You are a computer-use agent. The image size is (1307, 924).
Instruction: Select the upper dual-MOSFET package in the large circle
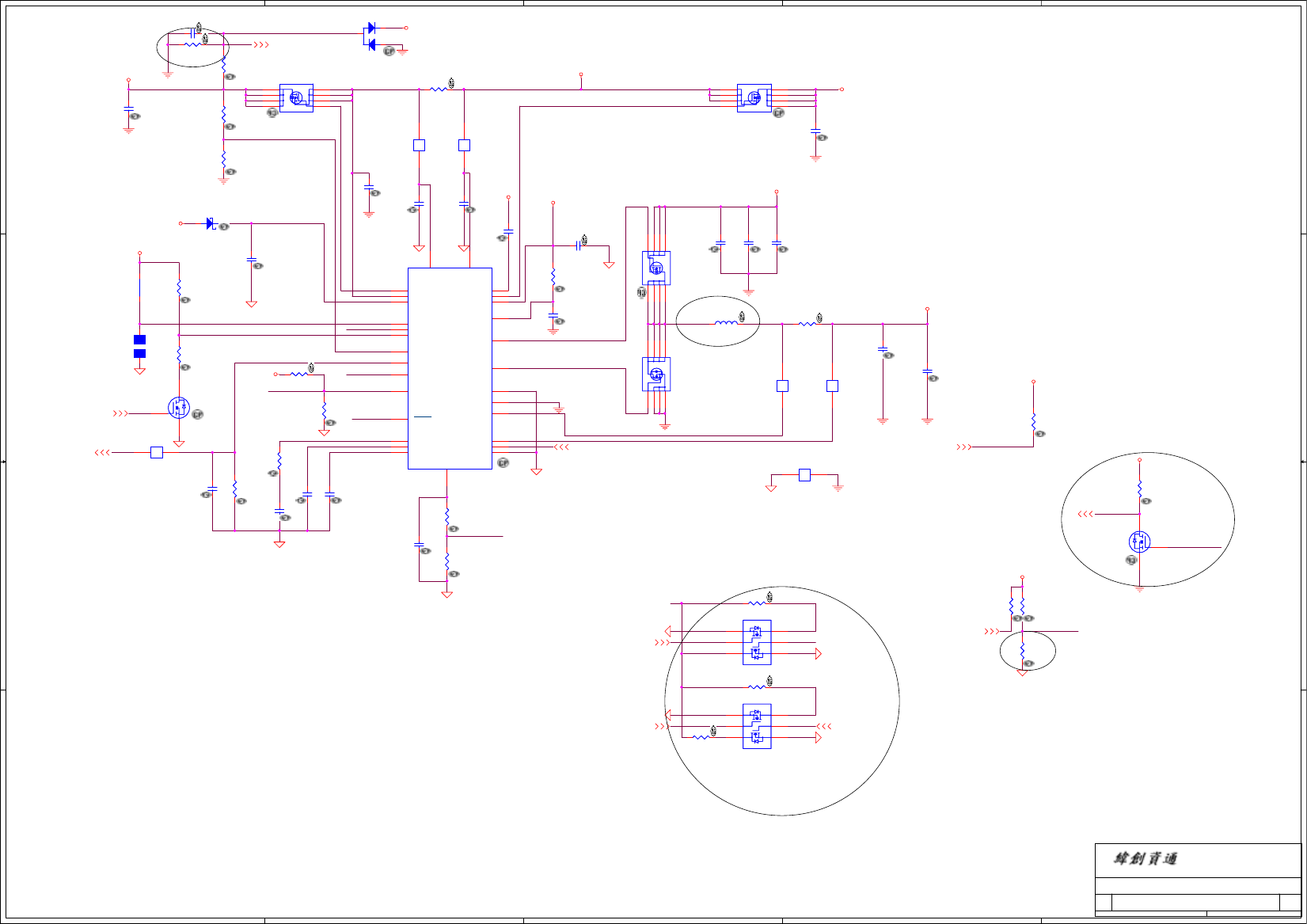tap(757, 642)
